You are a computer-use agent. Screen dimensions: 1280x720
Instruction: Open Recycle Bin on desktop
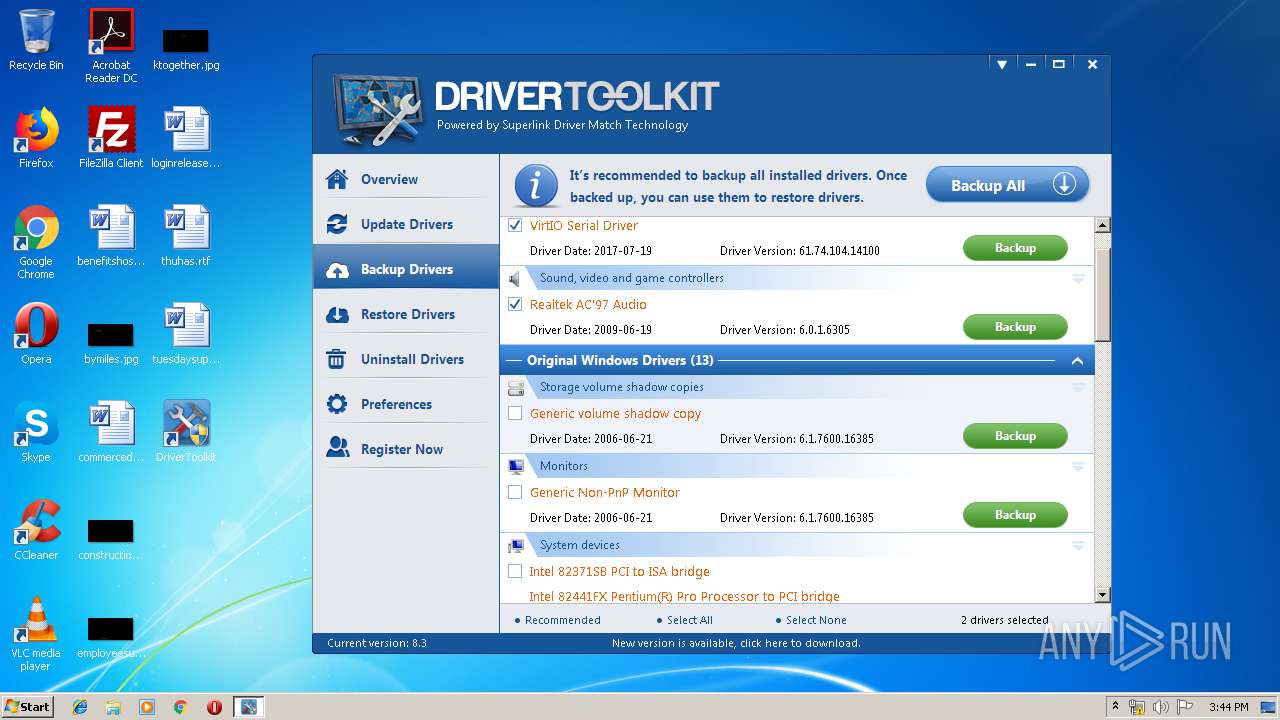[x=36, y=41]
